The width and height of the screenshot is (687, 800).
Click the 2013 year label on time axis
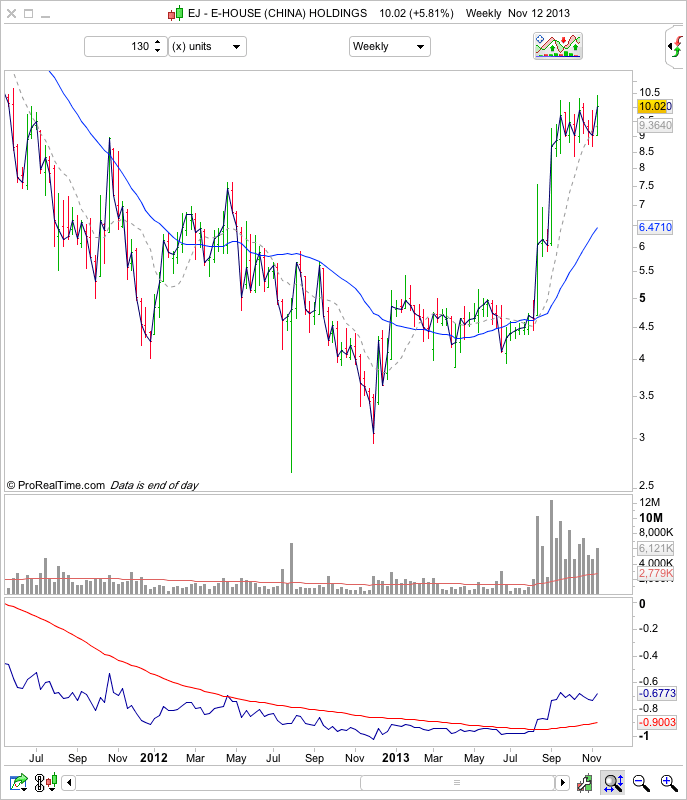[x=396, y=758]
